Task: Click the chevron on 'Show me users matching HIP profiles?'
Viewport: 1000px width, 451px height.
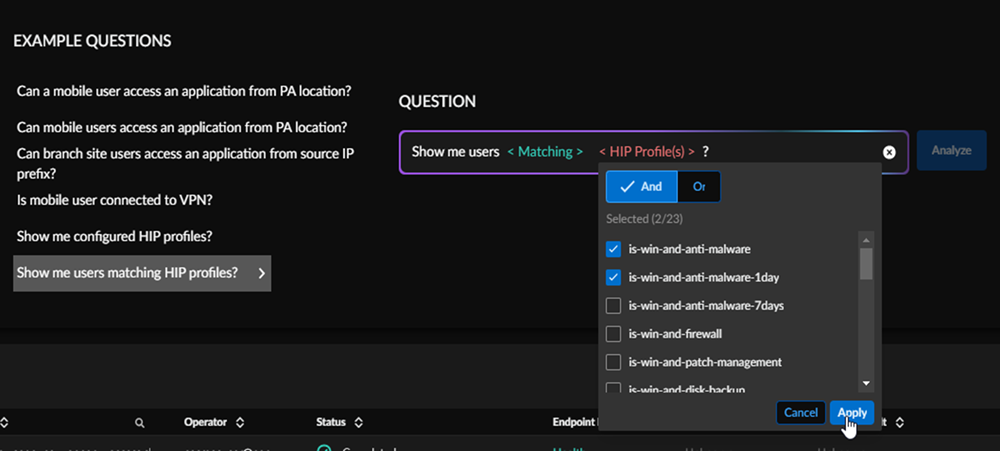Action: [x=261, y=273]
